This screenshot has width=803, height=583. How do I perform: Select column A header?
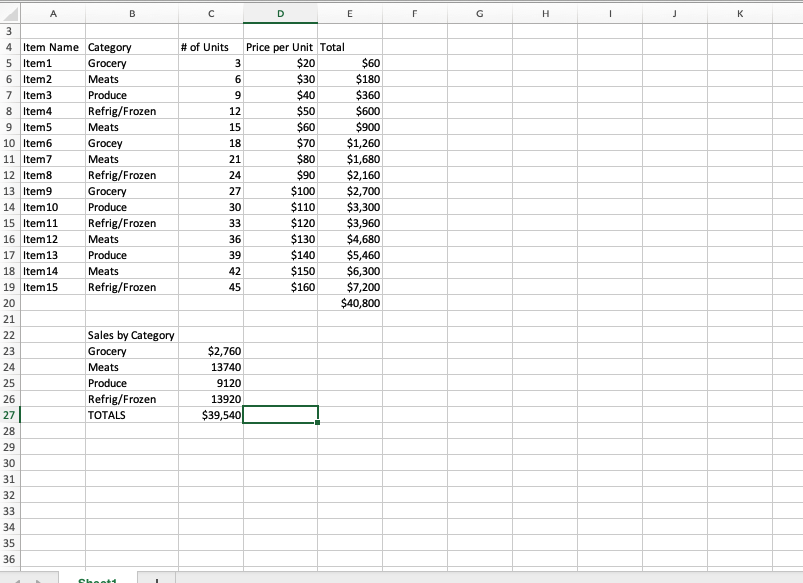(52, 13)
